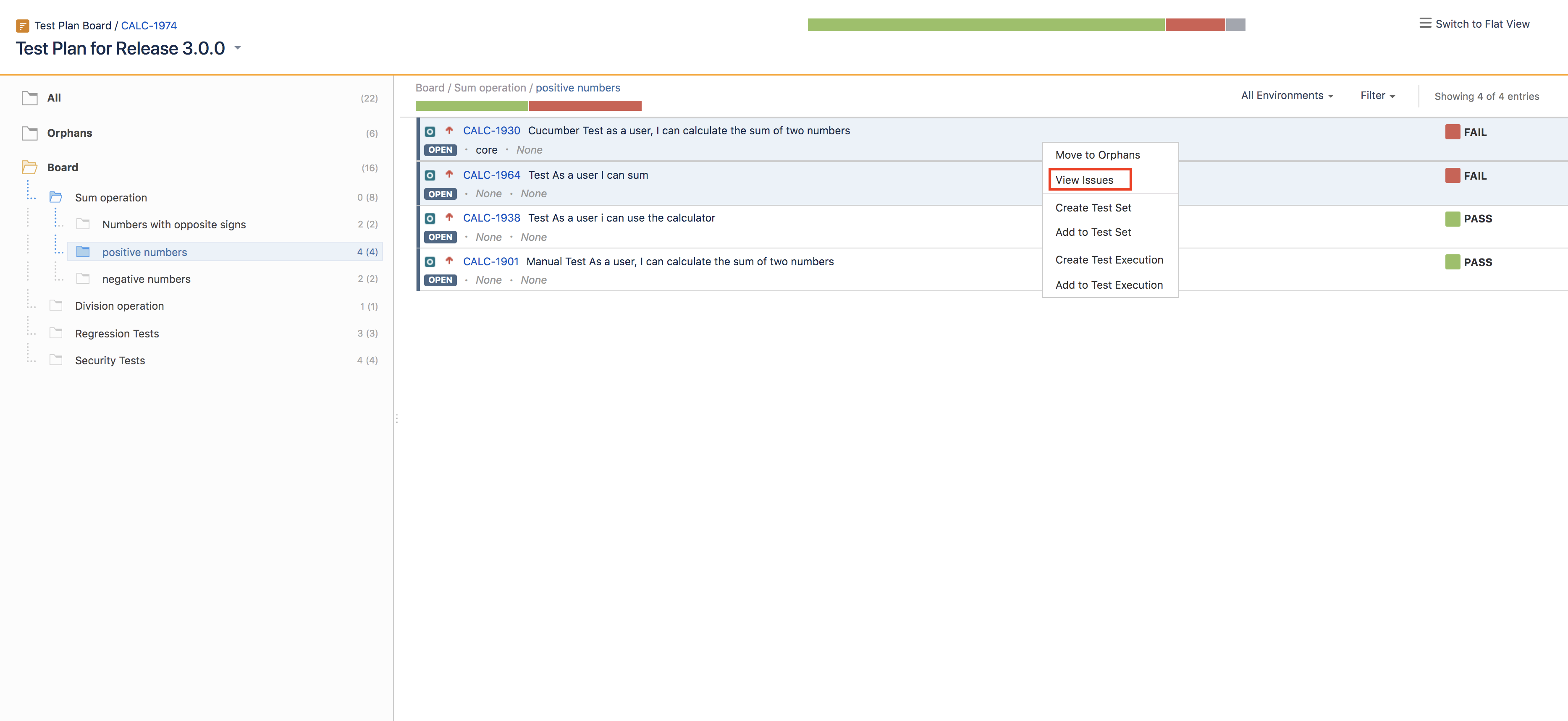Click the priority arrow icon on CALC-1964

(x=449, y=174)
